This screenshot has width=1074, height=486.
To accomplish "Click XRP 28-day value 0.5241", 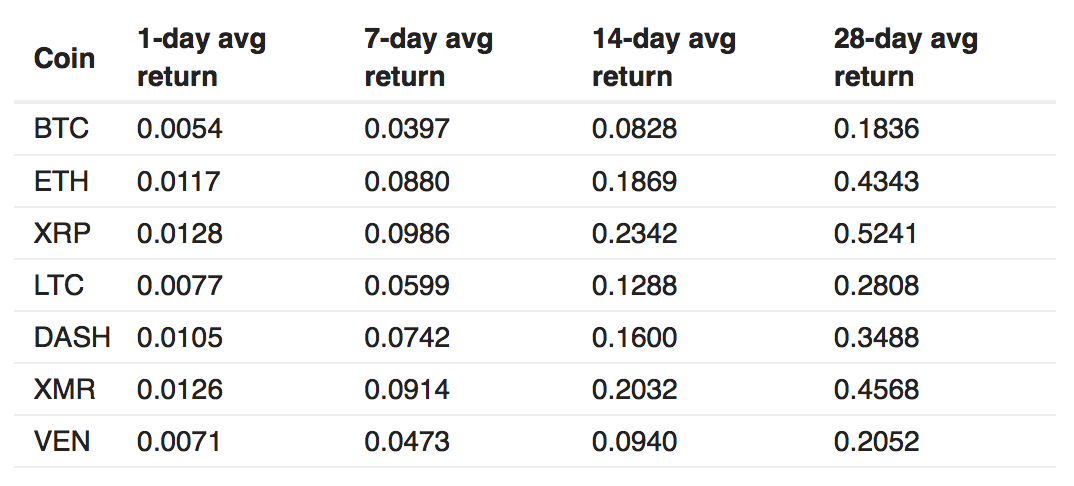I will pyautogui.click(x=876, y=233).
